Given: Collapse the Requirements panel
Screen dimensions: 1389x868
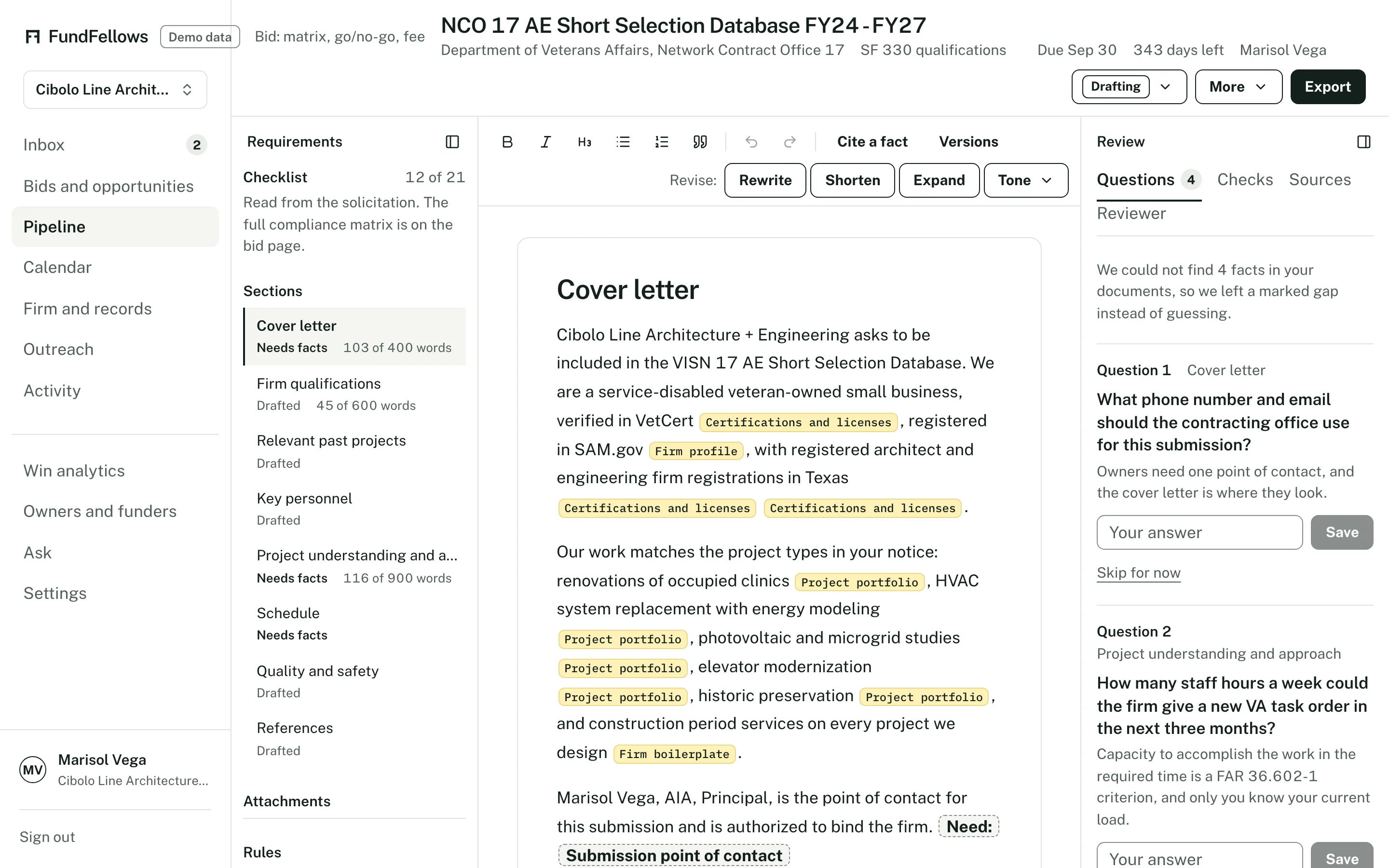Looking at the screenshot, I should pos(452,142).
